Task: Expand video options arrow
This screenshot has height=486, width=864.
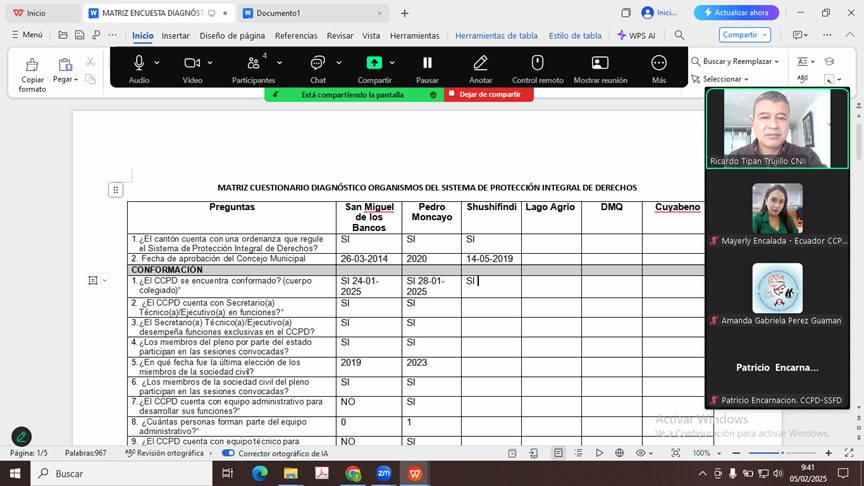Action: (x=210, y=63)
